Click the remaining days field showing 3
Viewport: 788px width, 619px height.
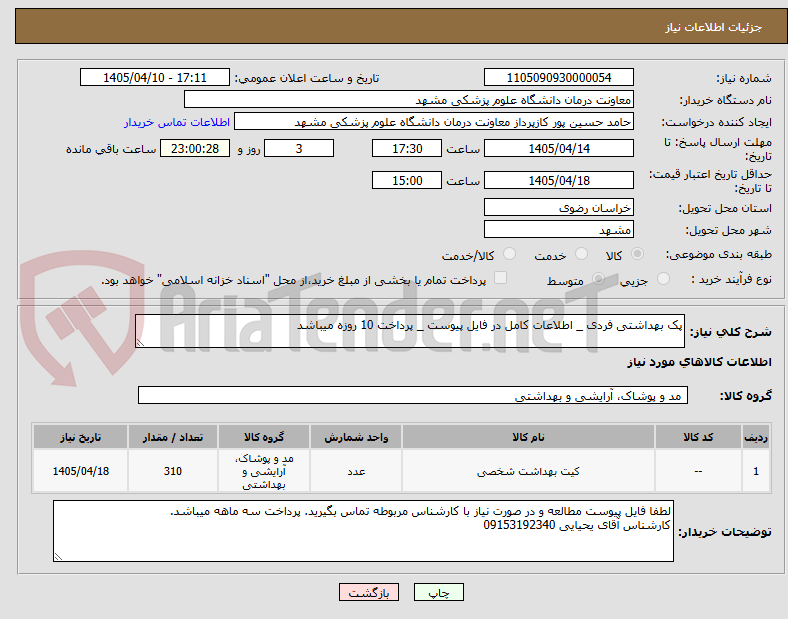pos(299,148)
